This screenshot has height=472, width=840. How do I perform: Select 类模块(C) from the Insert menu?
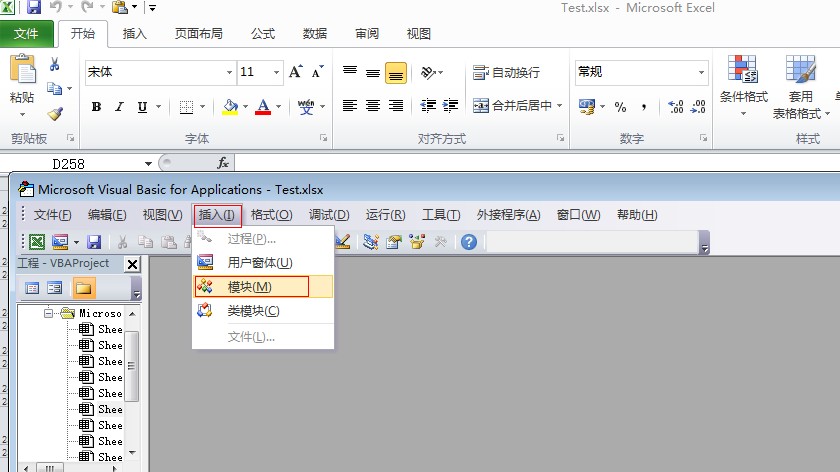coord(262,311)
